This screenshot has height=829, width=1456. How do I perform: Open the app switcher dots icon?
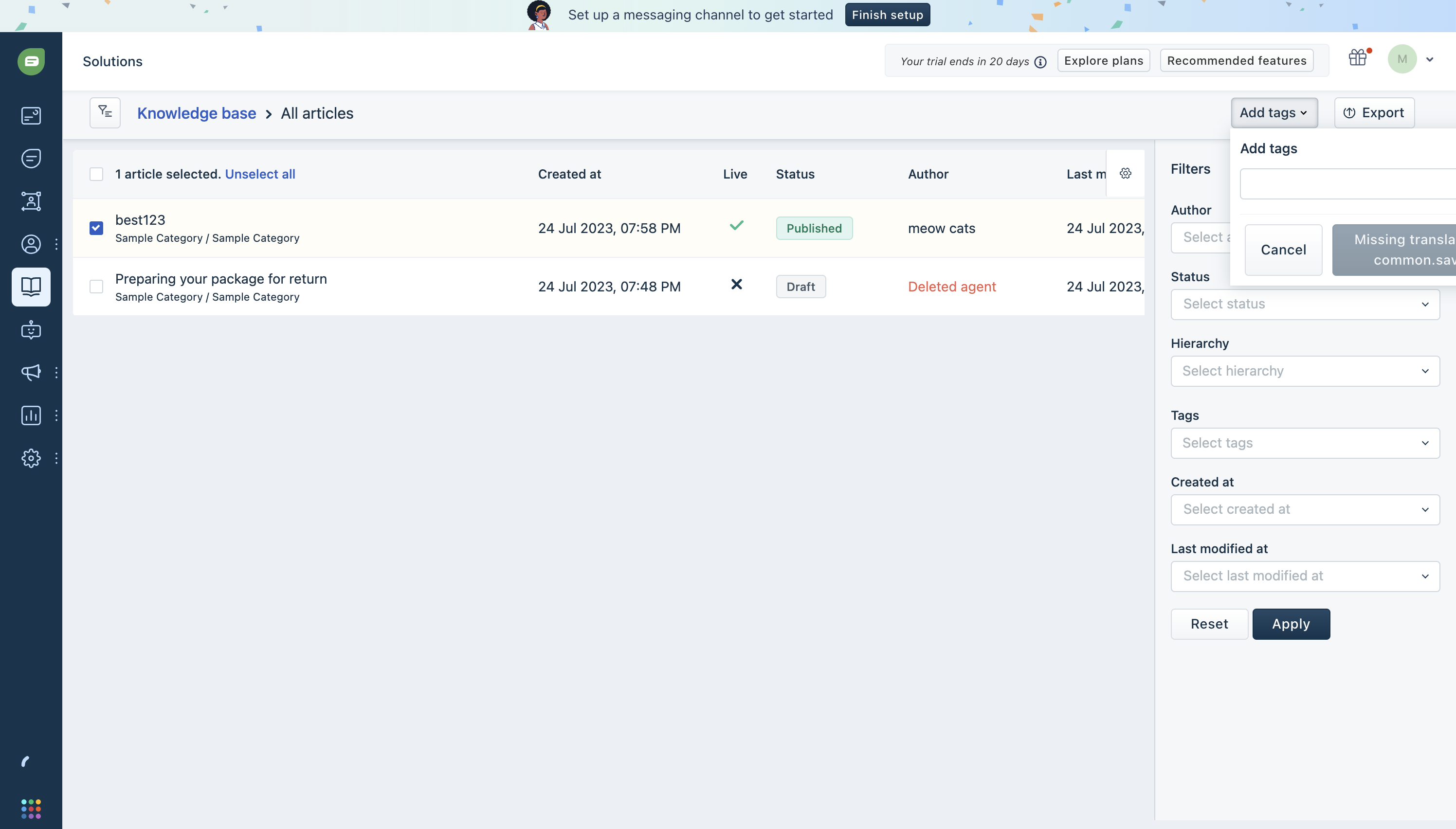[x=31, y=809]
